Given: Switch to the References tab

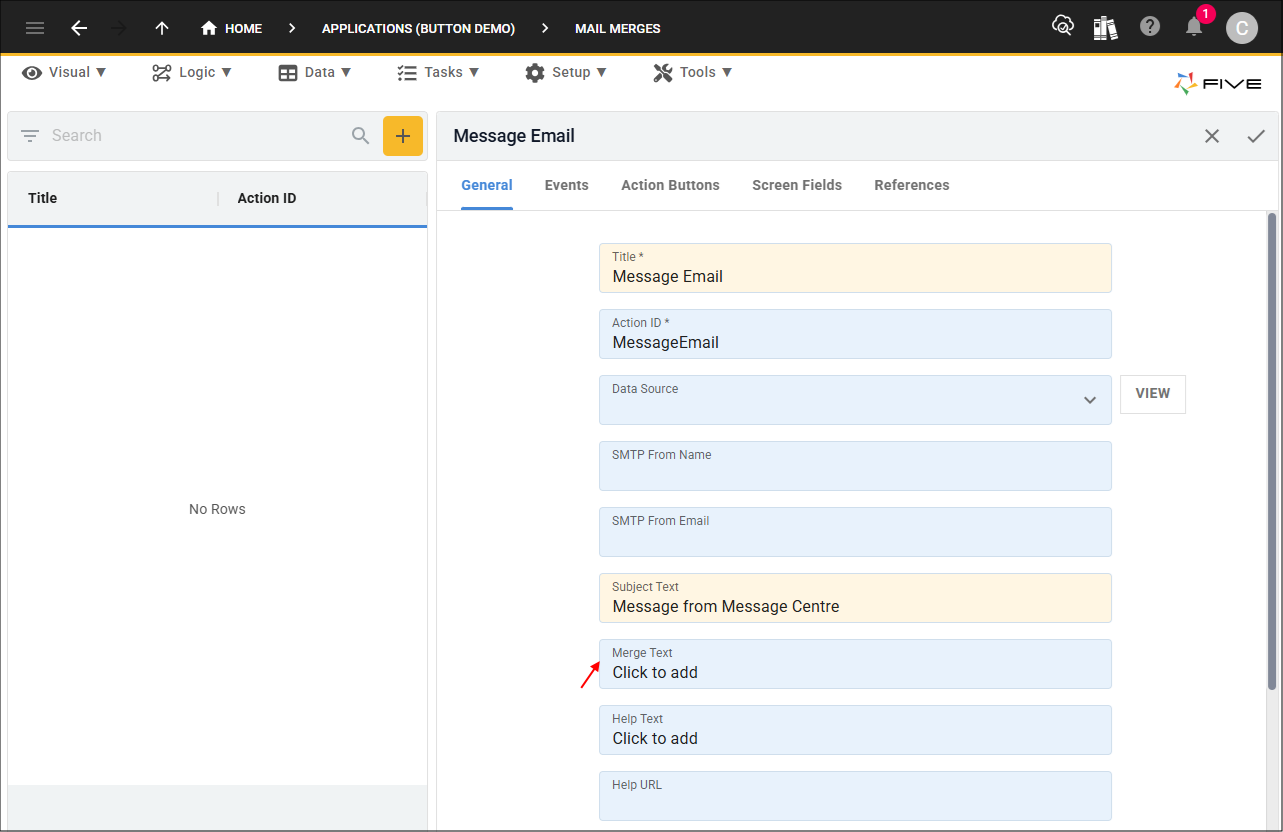Looking at the screenshot, I should [912, 185].
